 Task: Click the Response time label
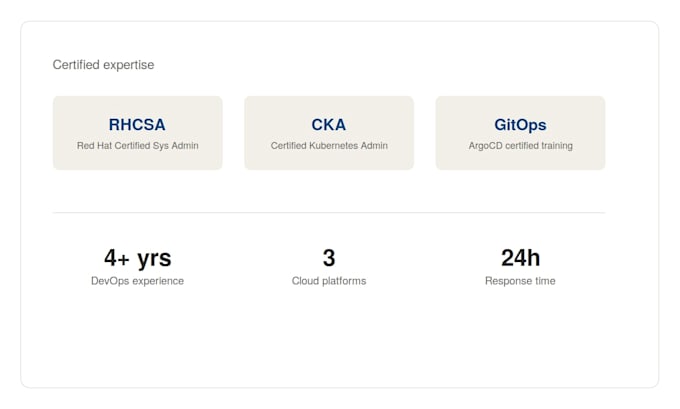tap(520, 281)
